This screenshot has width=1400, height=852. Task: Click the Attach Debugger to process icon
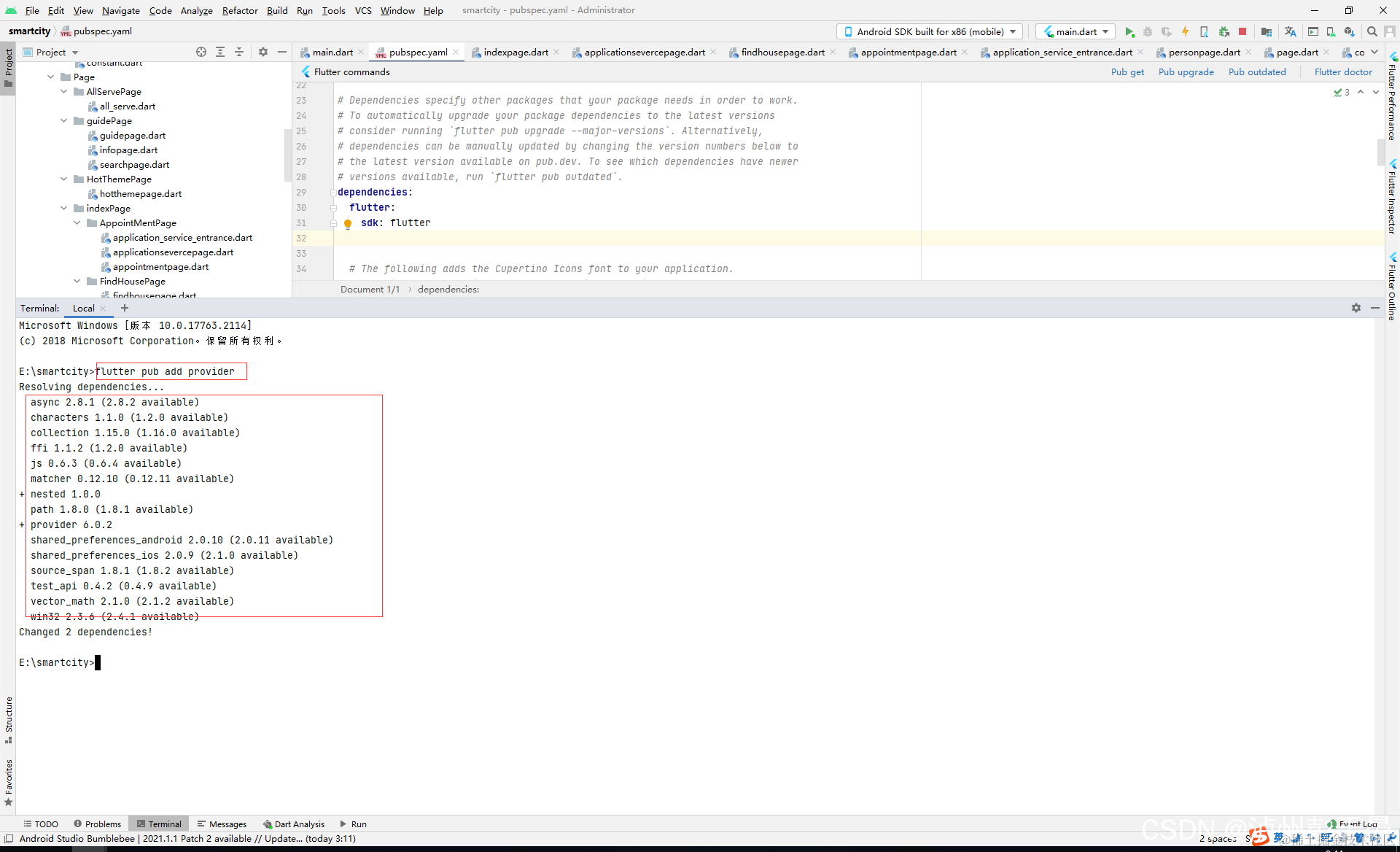click(1224, 31)
